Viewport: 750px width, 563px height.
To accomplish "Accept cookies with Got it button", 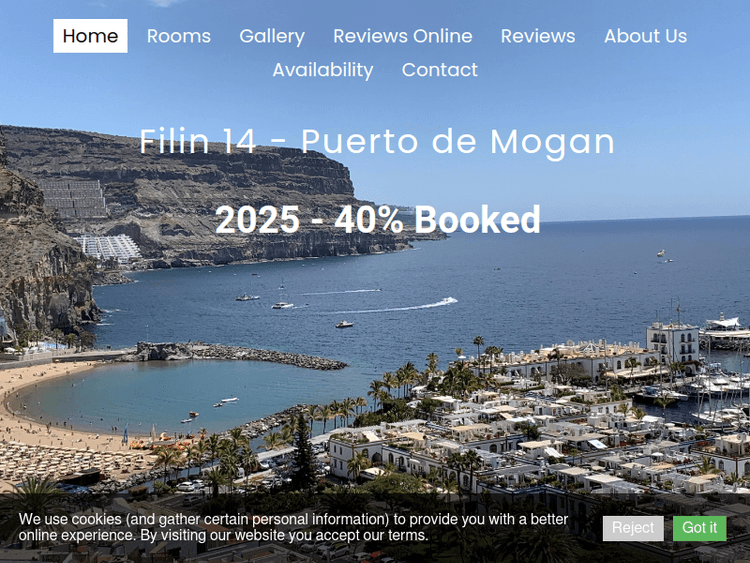I will [x=699, y=528].
